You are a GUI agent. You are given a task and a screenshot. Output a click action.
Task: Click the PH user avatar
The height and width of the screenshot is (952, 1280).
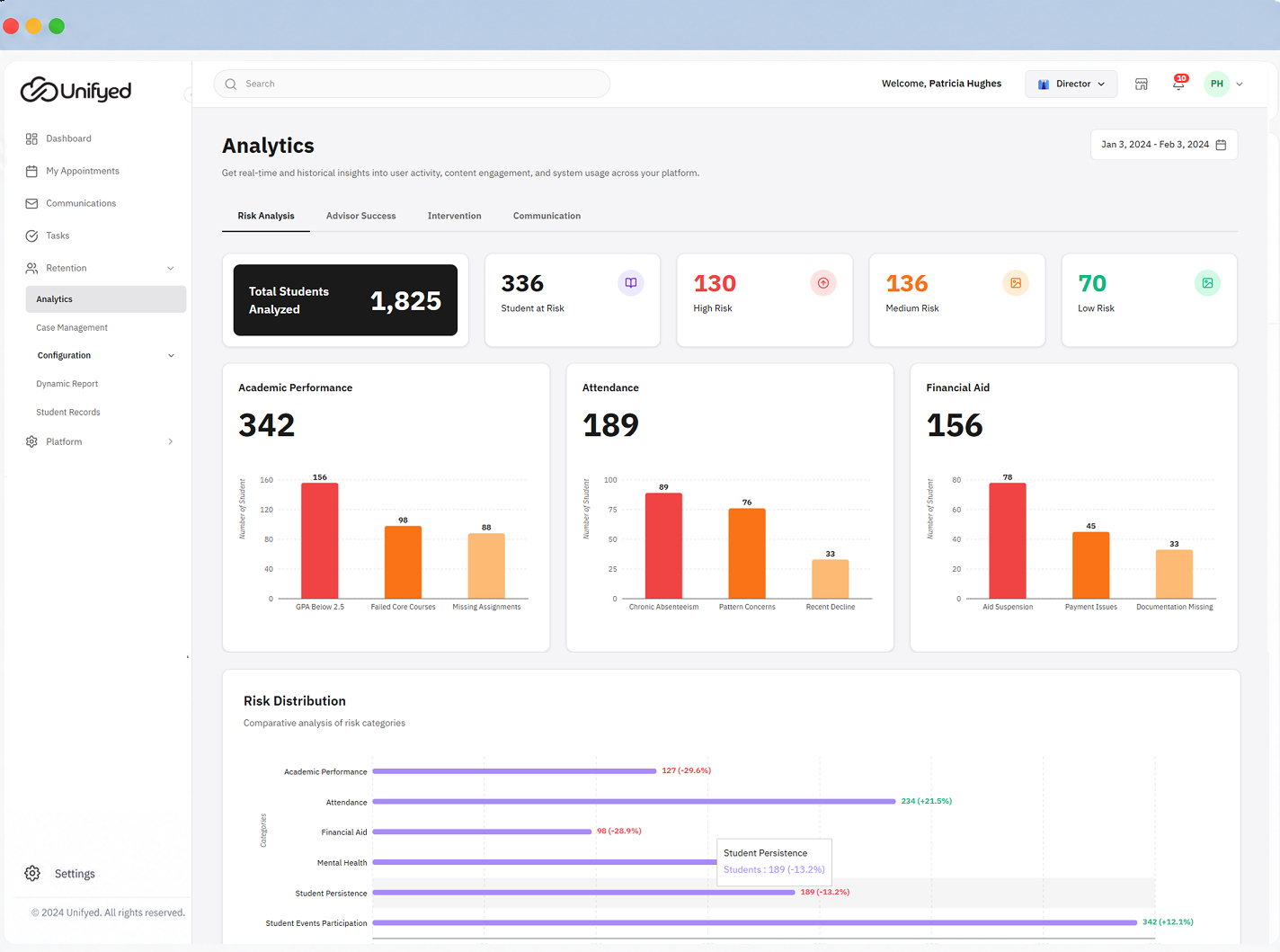[1216, 84]
